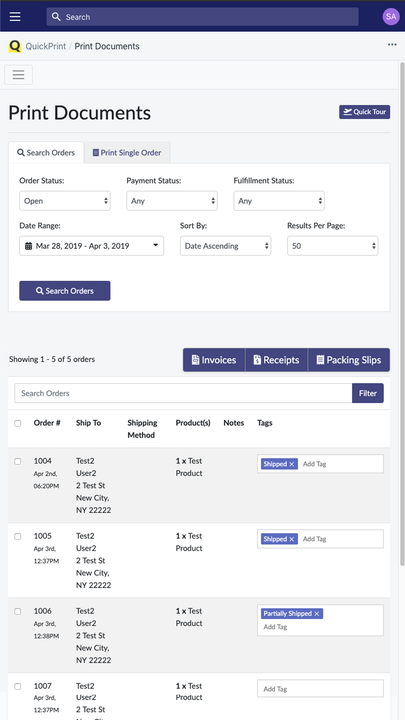The height and width of the screenshot is (720, 405).
Task: Print Invoices for selected orders
Action: click(x=214, y=360)
